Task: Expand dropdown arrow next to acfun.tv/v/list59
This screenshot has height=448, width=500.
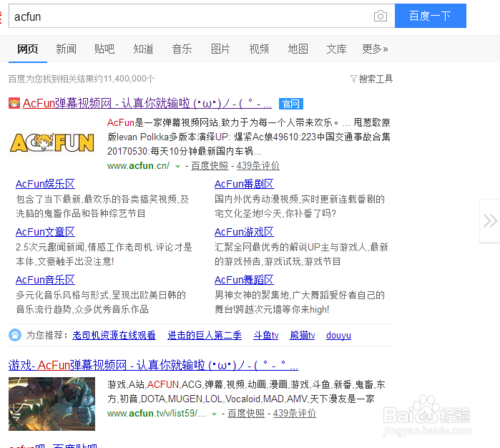Action: pos(214,414)
